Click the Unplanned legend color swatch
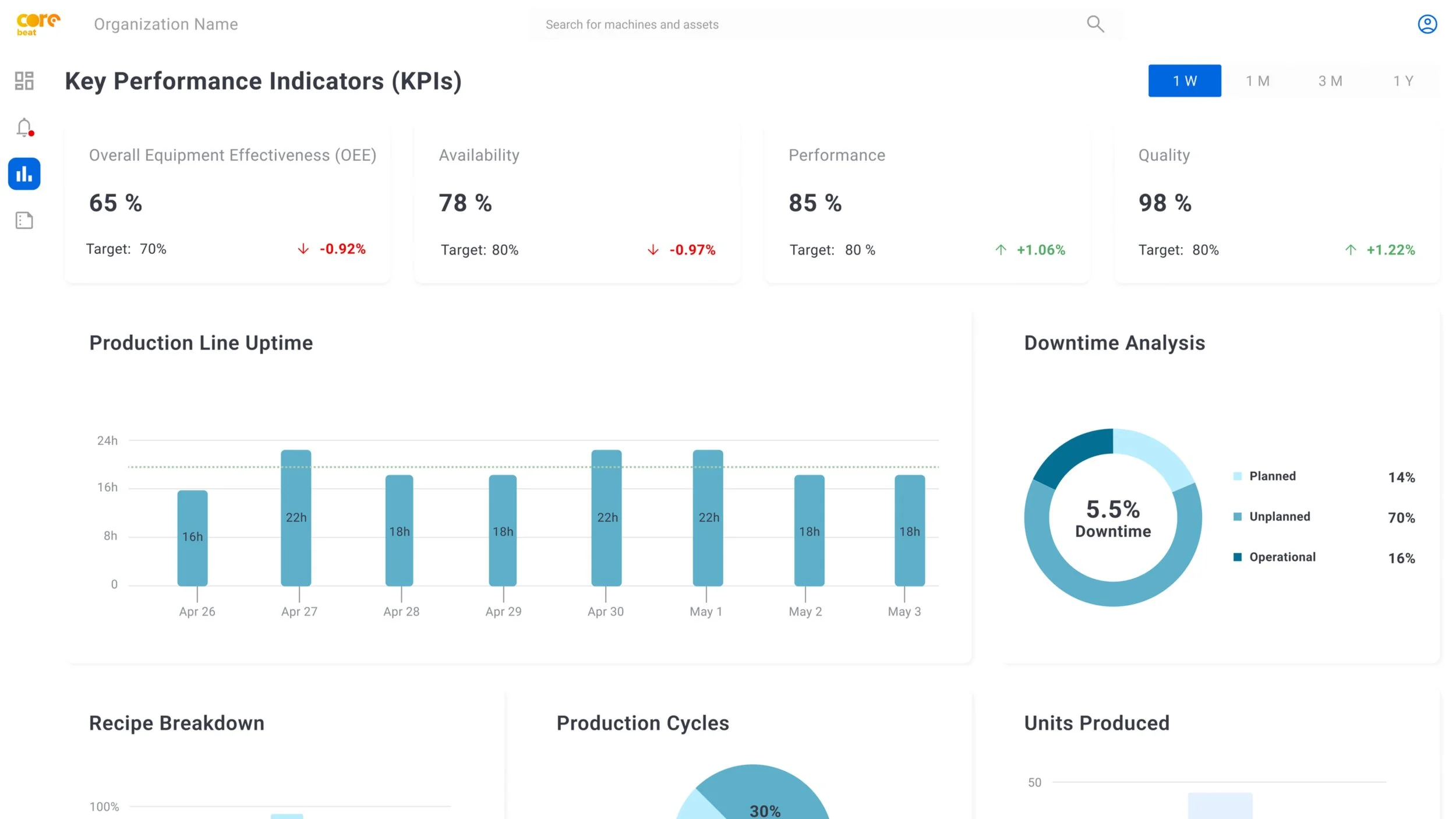Viewport: 1456px width, 819px height. coord(1238,517)
